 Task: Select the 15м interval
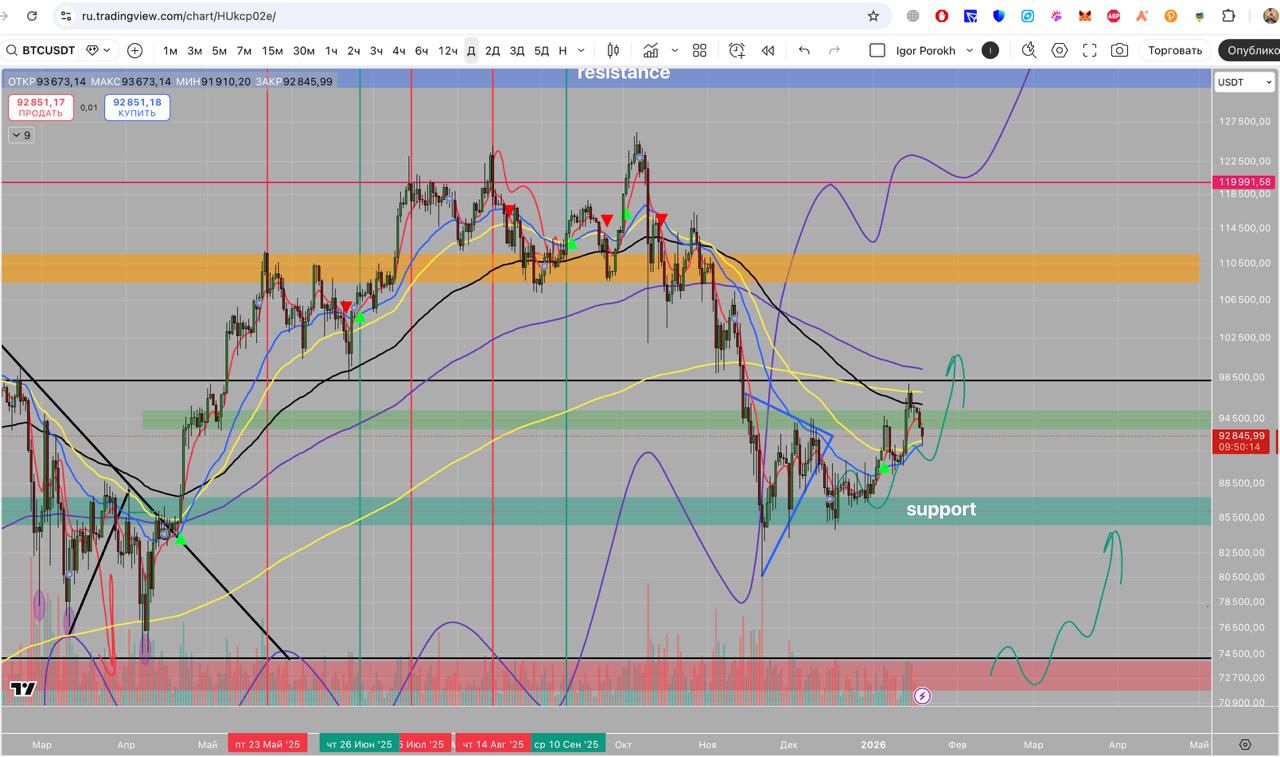click(x=272, y=51)
